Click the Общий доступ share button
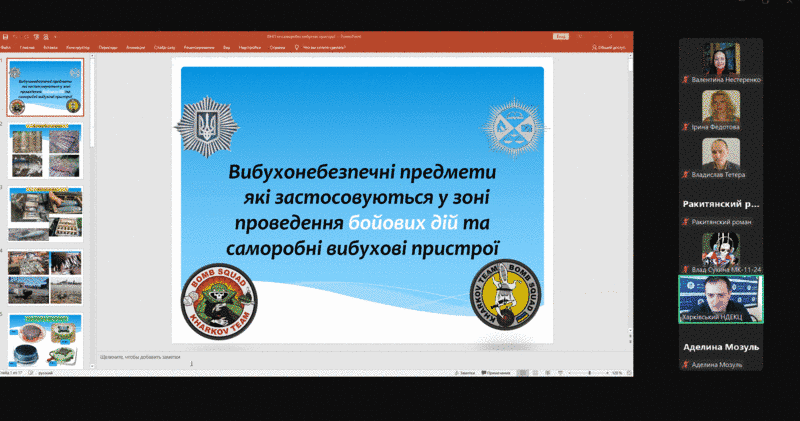 (x=608, y=47)
